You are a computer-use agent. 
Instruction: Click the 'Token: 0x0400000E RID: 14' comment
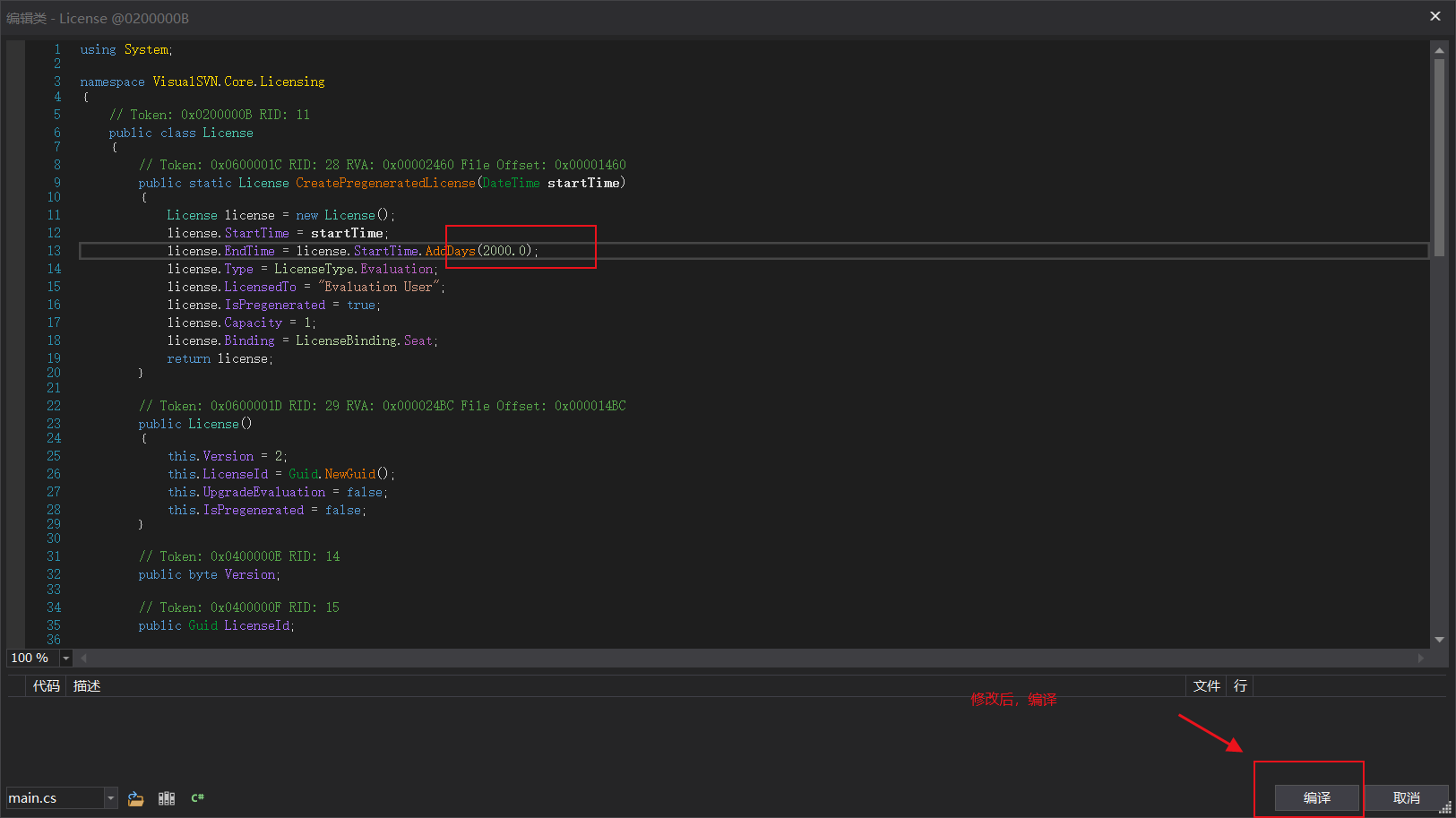click(x=239, y=556)
